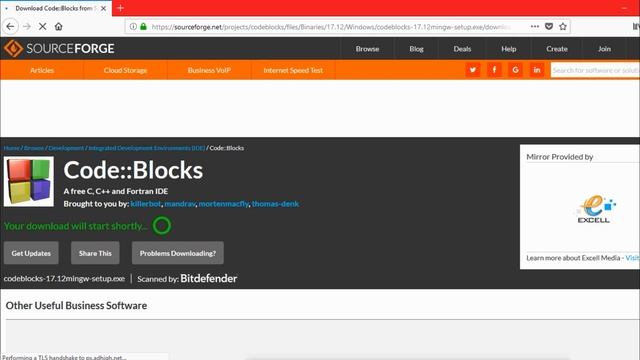The width and height of the screenshot is (640, 360).
Task: Go to the browser Home page icon
Action: click(58, 27)
